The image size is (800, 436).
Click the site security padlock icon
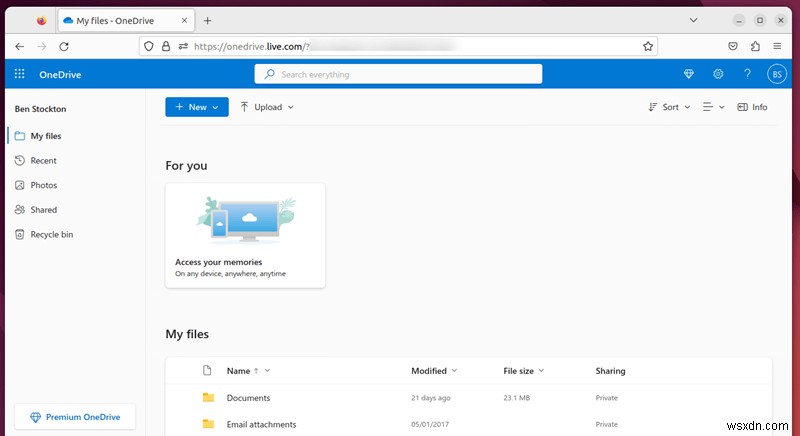[166, 46]
